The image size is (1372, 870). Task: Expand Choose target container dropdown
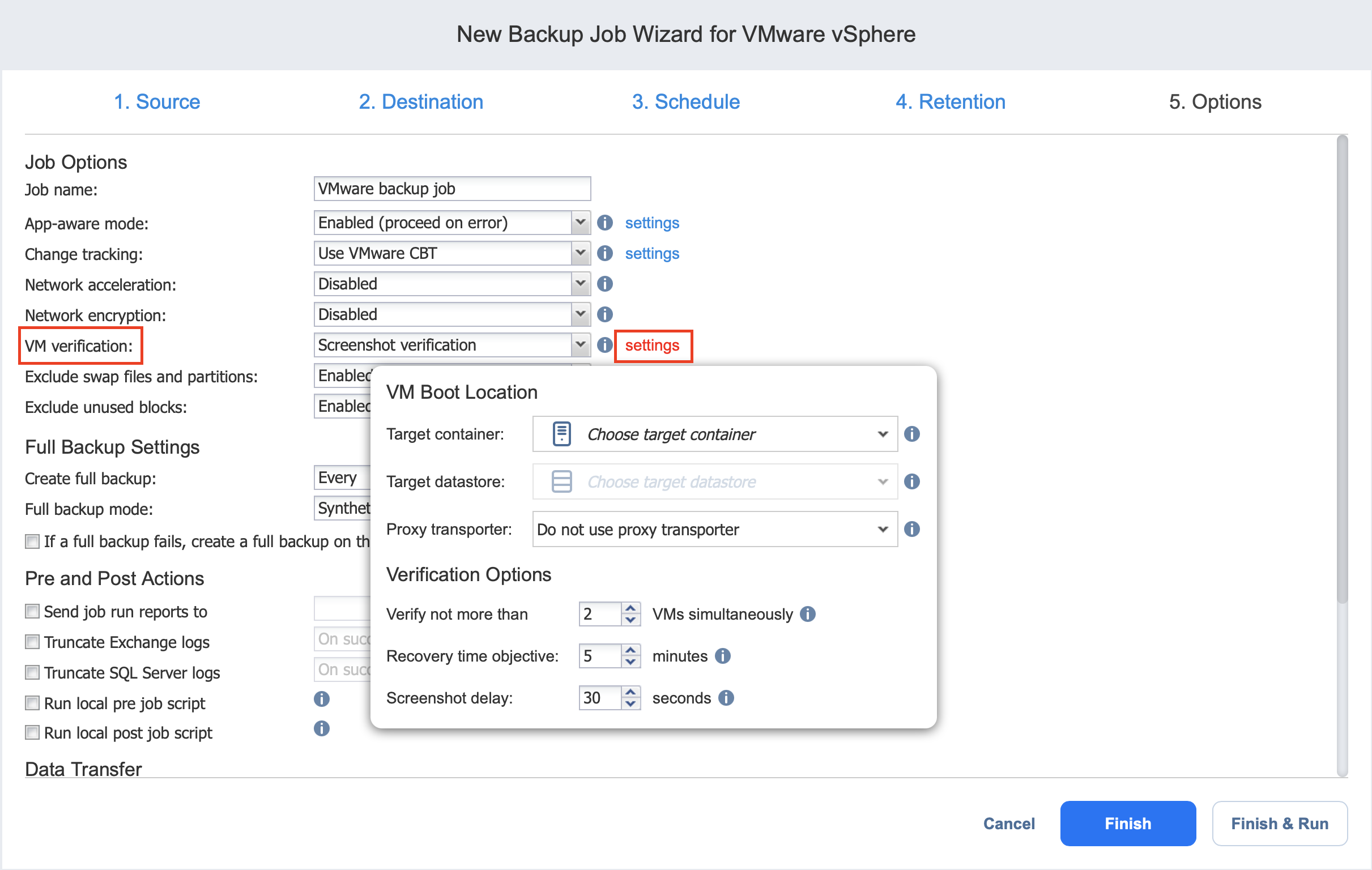[x=715, y=434]
